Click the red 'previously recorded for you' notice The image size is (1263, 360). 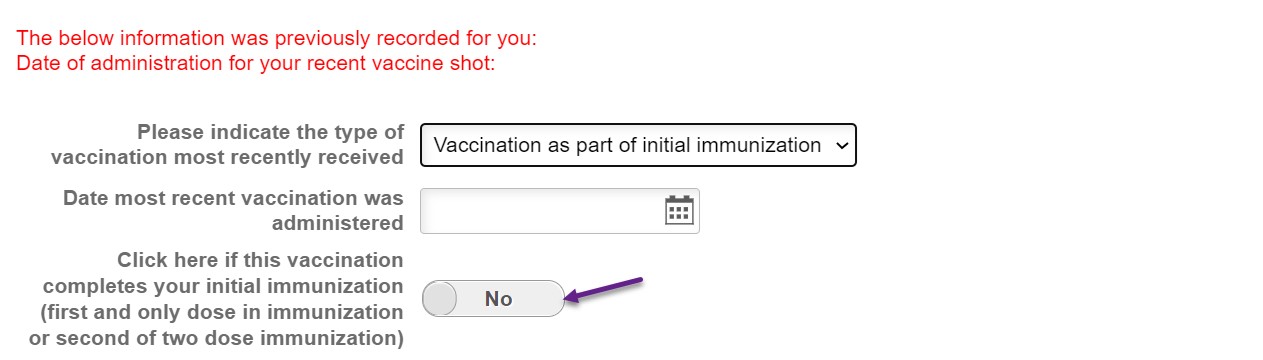(x=277, y=39)
